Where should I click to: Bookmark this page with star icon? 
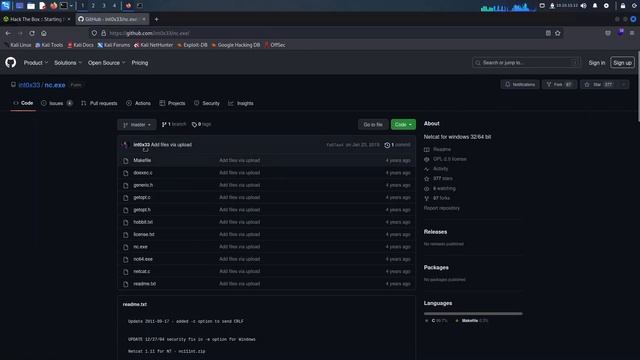(x=558, y=33)
